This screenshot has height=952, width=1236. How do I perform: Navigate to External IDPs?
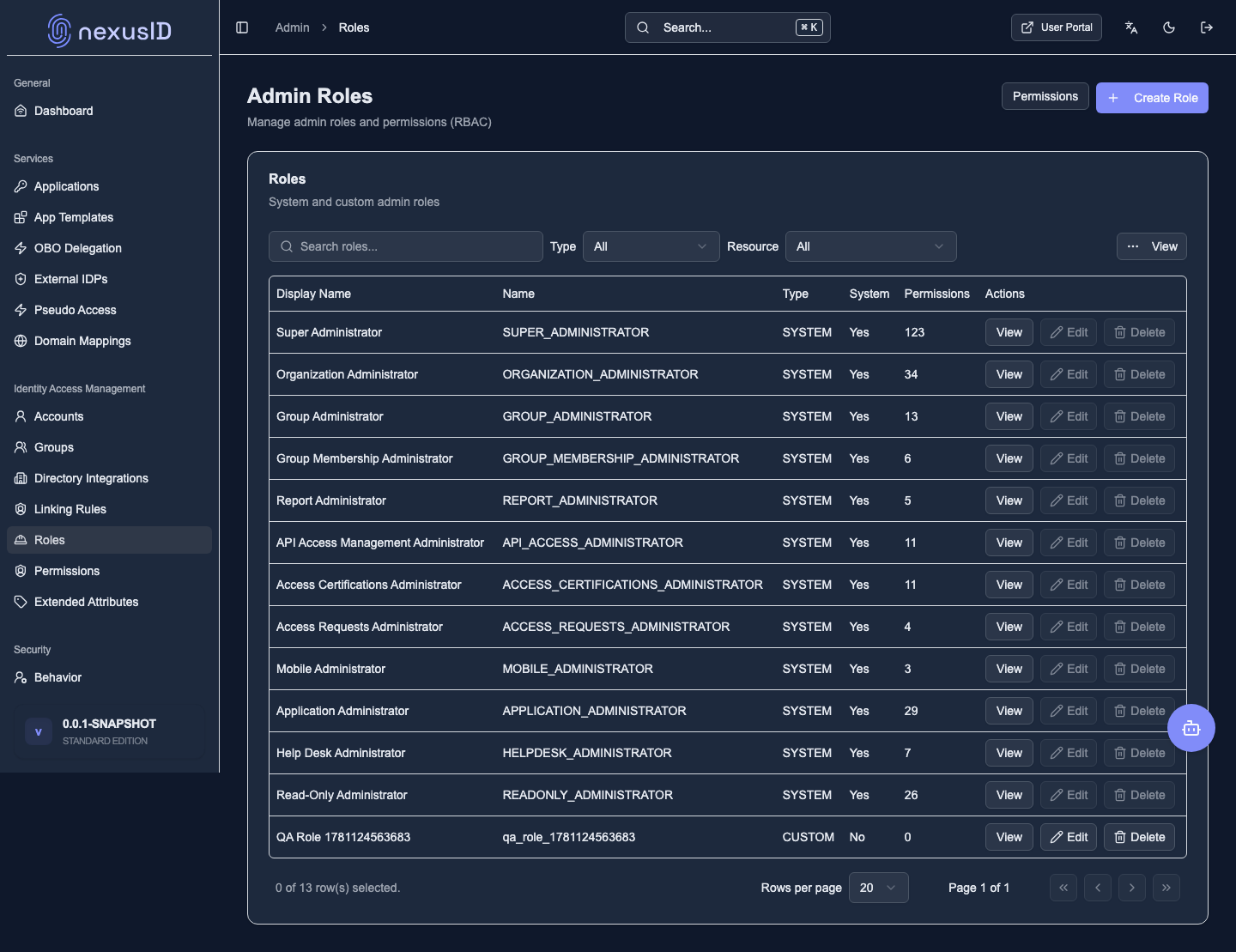pos(109,279)
